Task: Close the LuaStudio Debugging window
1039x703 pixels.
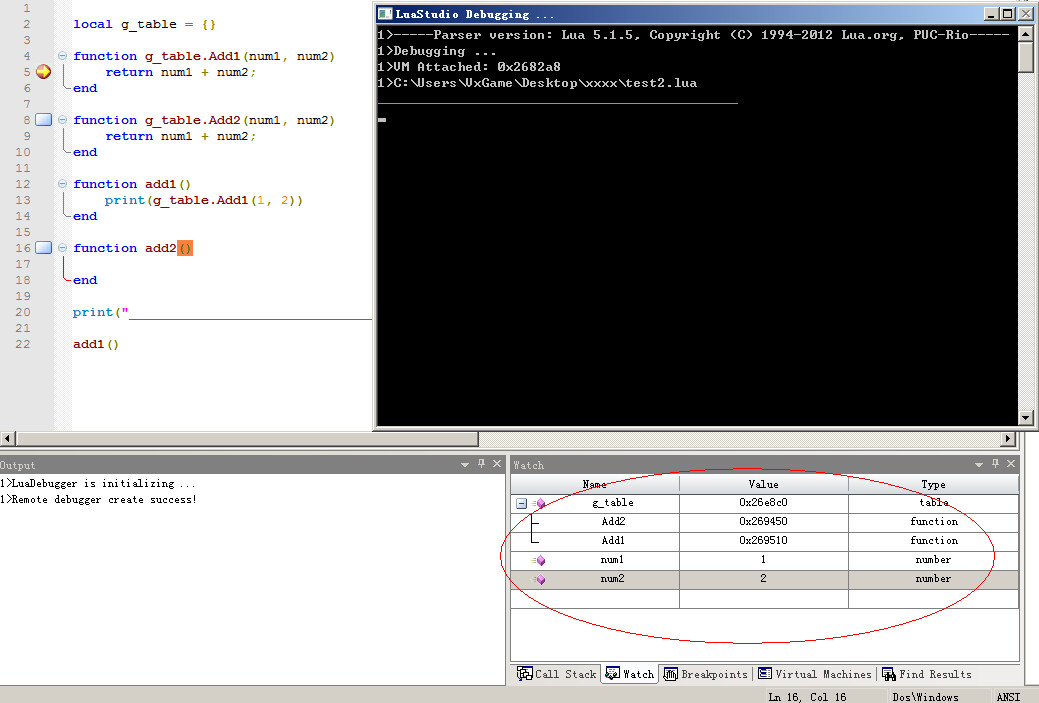Action: (x=1025, y=14)
